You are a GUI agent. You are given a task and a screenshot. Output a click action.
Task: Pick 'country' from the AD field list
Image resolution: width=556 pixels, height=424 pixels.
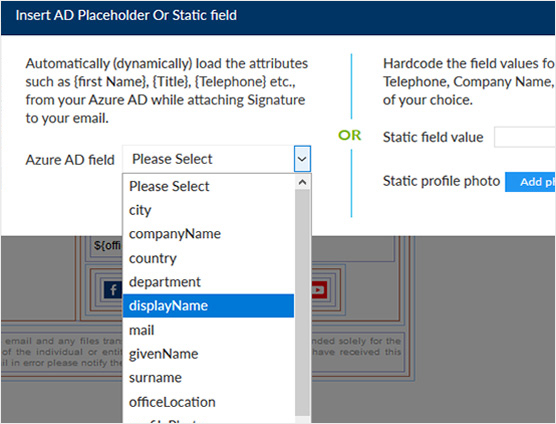click(208, 258)
